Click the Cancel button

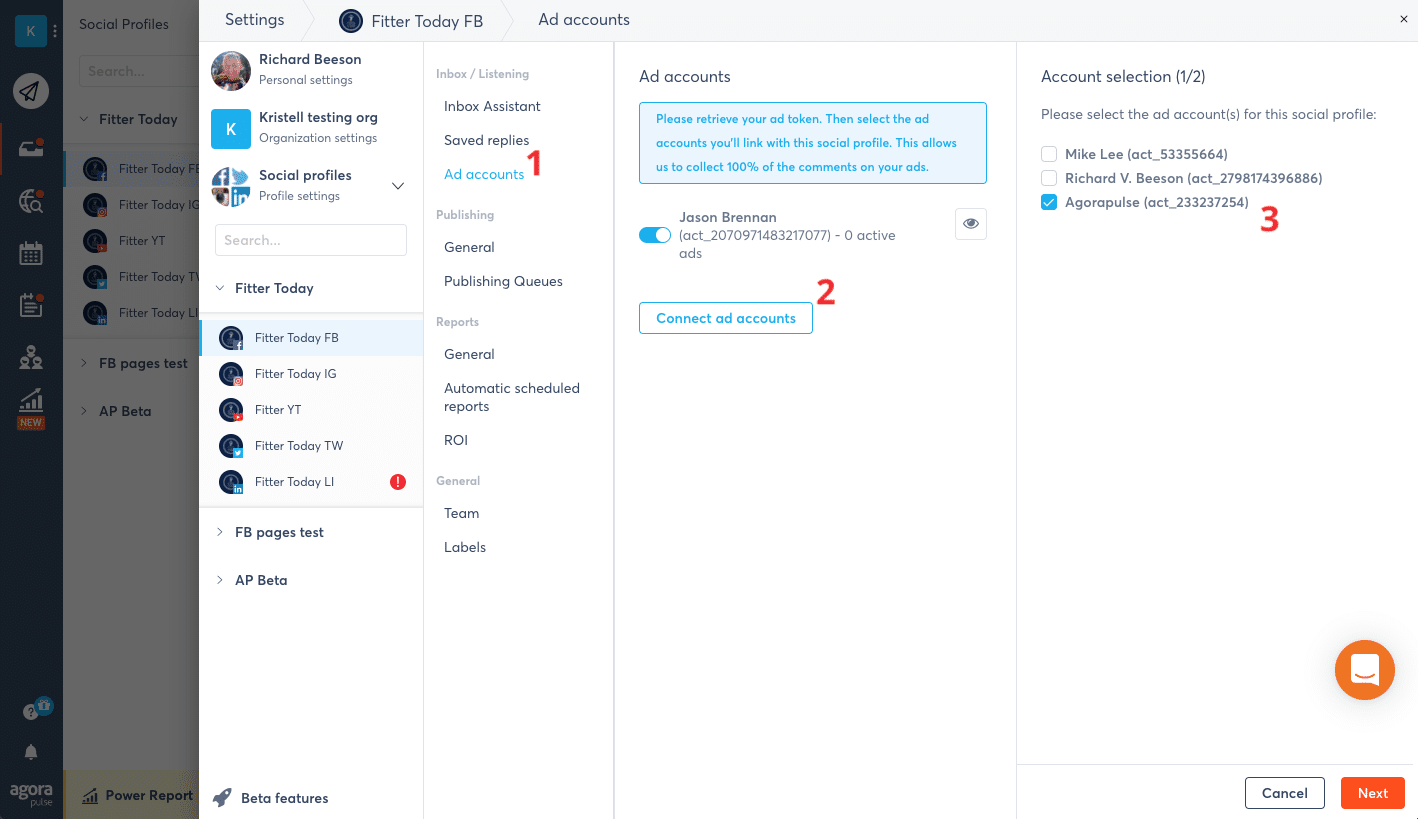1285,793
